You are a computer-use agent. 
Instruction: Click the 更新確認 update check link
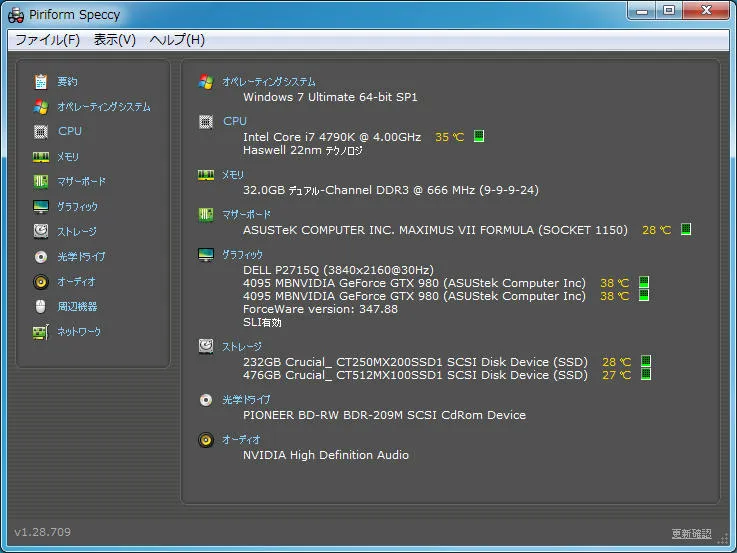click(x=691, y=534)
